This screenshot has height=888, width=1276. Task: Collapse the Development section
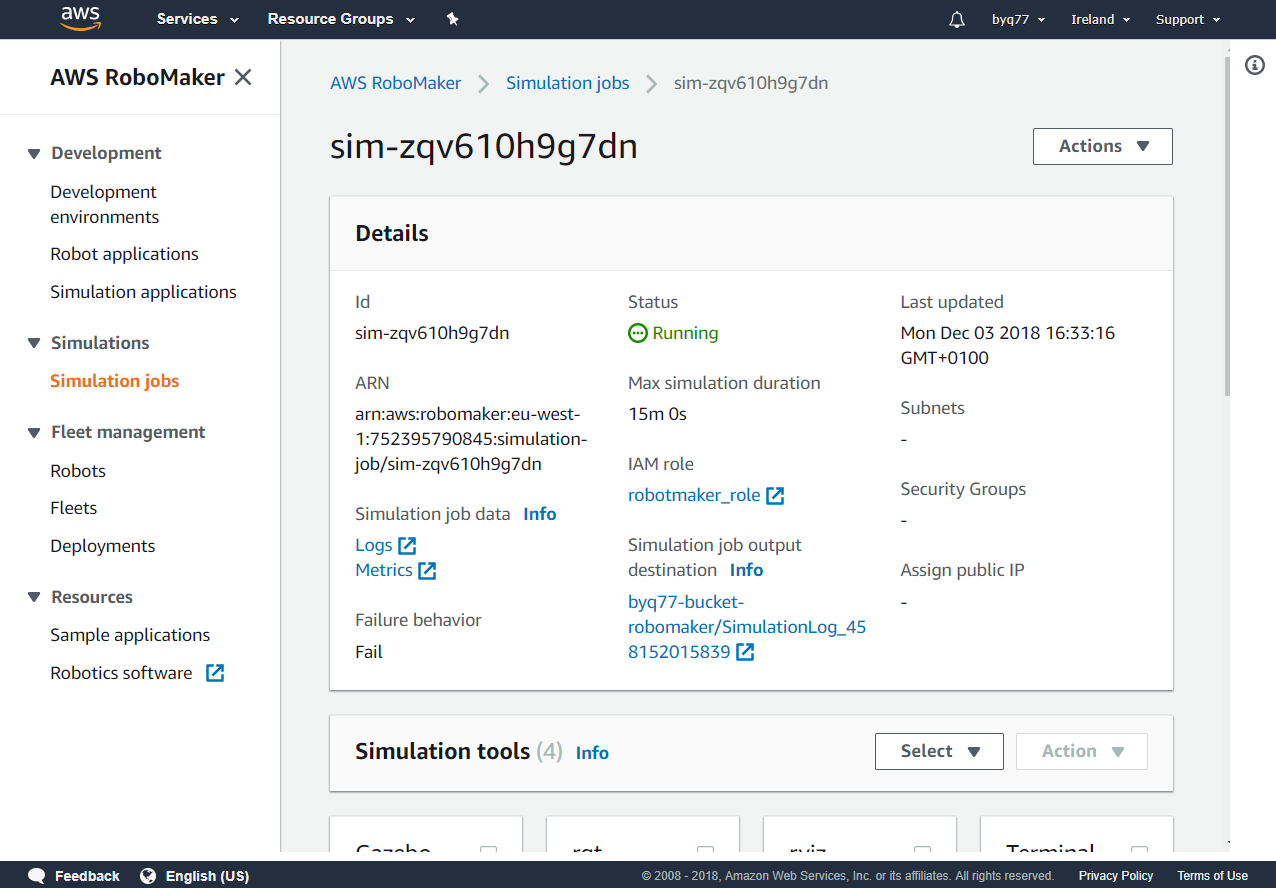click(34, 154)
